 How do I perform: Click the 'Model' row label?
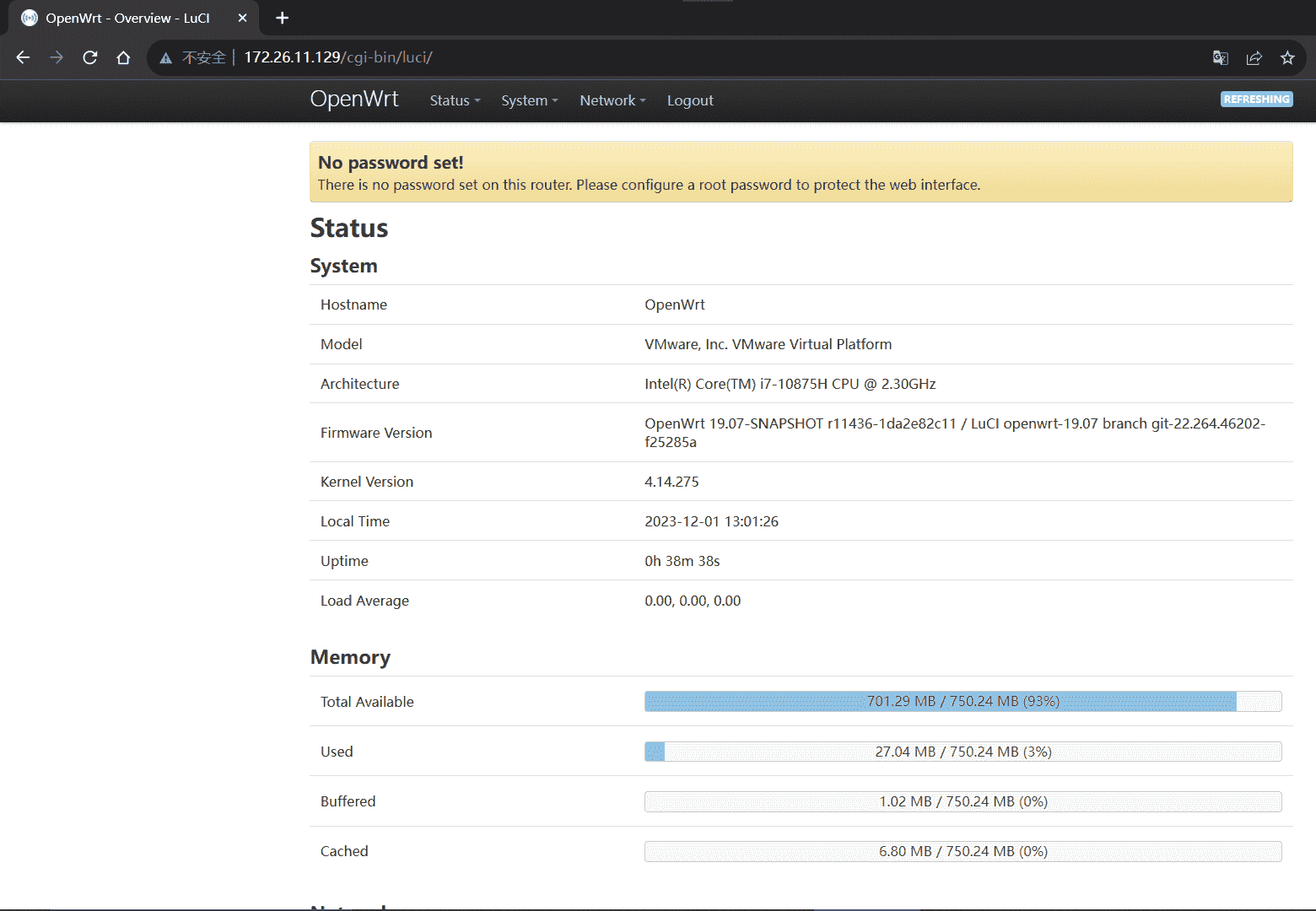coord(341,344)
